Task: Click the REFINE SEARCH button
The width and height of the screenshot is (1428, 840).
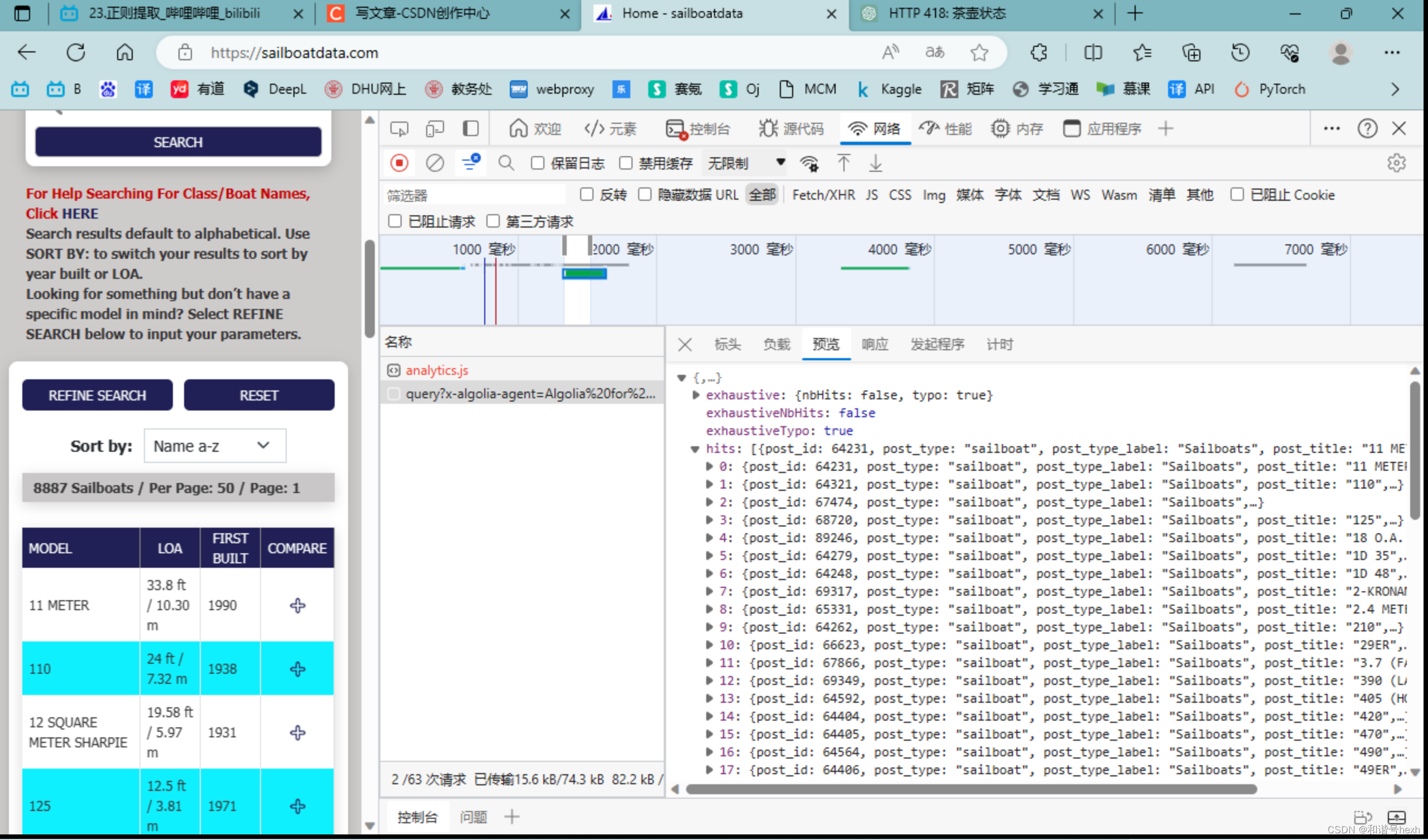Action: tap(97, 395)
